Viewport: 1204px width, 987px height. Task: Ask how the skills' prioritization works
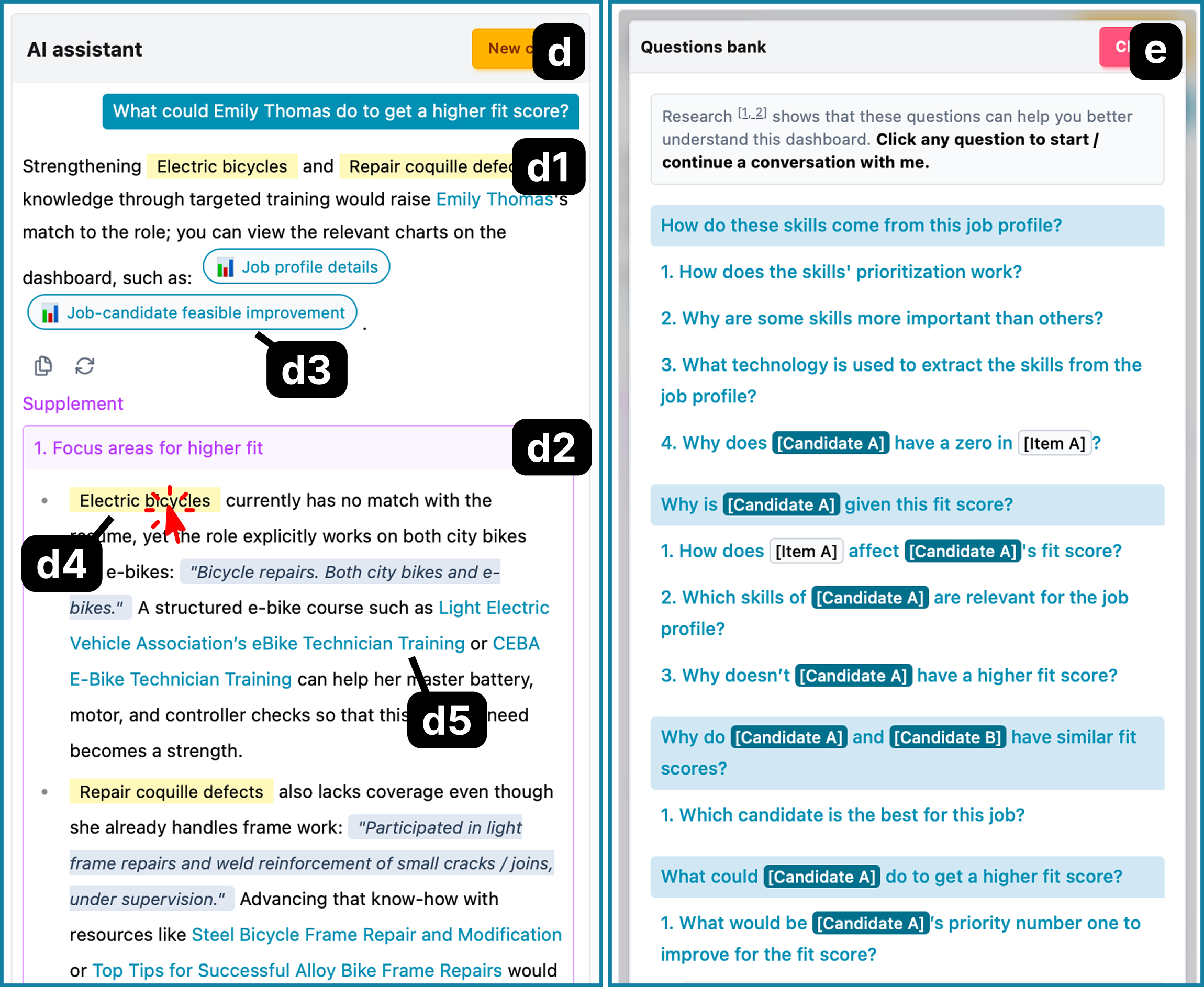click(841, 272)
